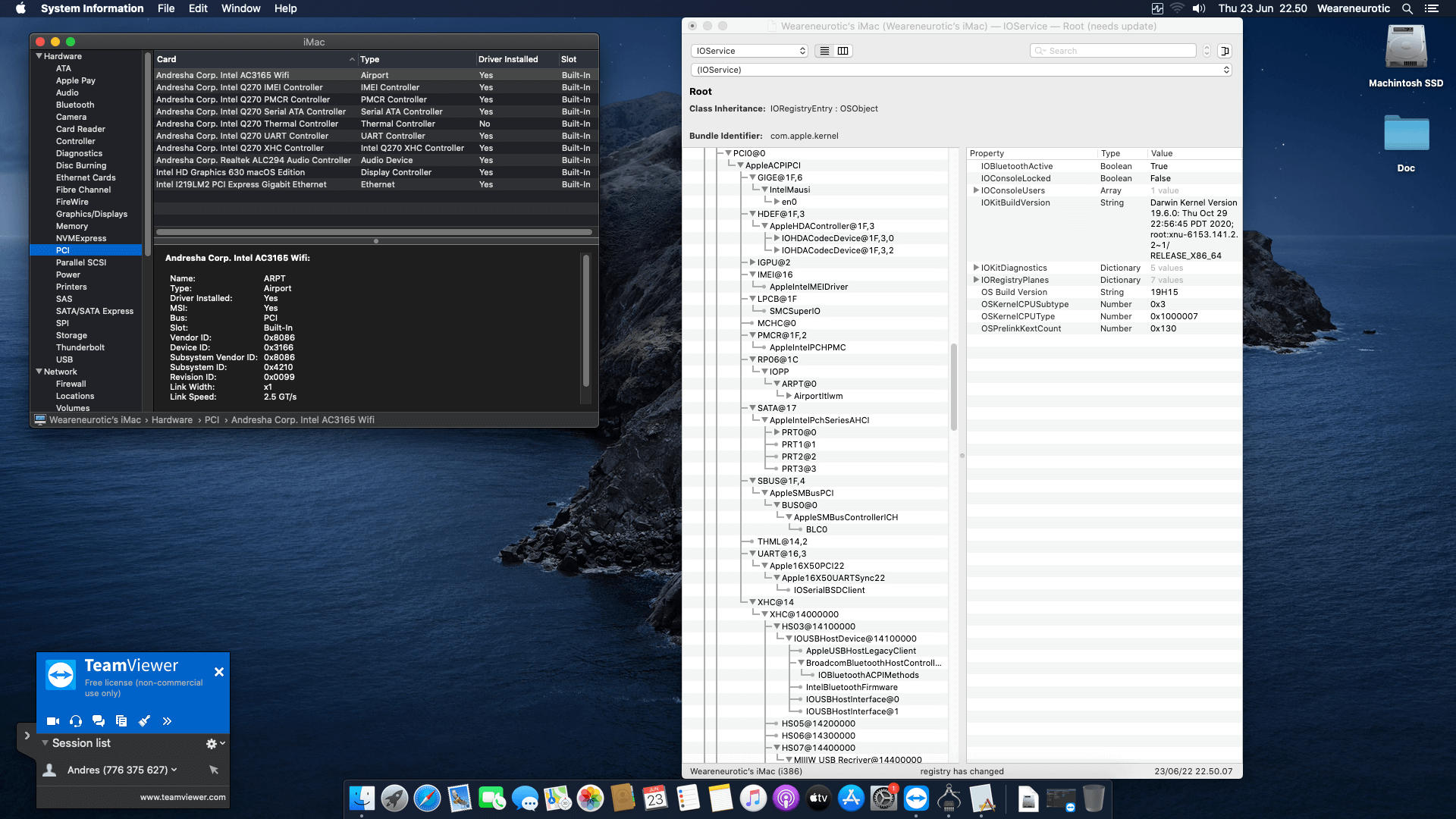Select the TeamViewer whiteboard brush icon
1456x819 pixels.
[144, 721]
